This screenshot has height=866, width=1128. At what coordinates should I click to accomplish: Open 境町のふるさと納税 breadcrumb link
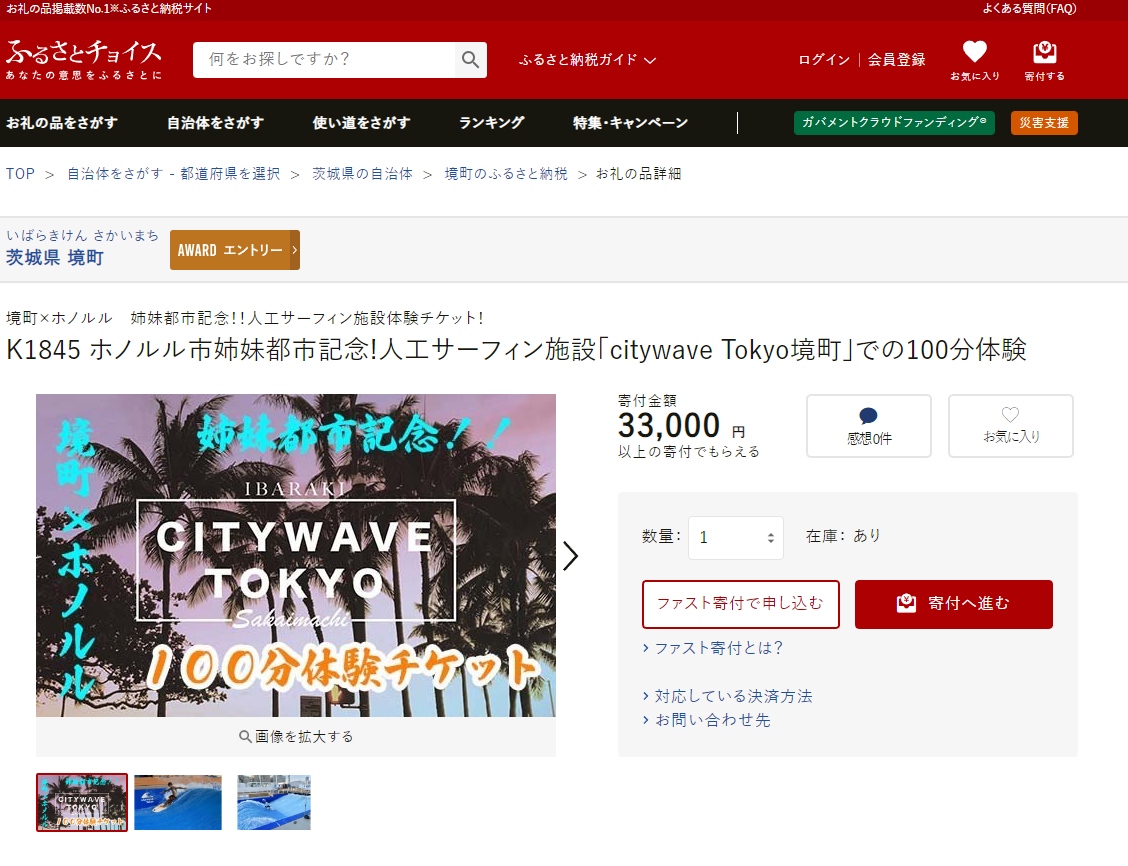click(506, 174)
